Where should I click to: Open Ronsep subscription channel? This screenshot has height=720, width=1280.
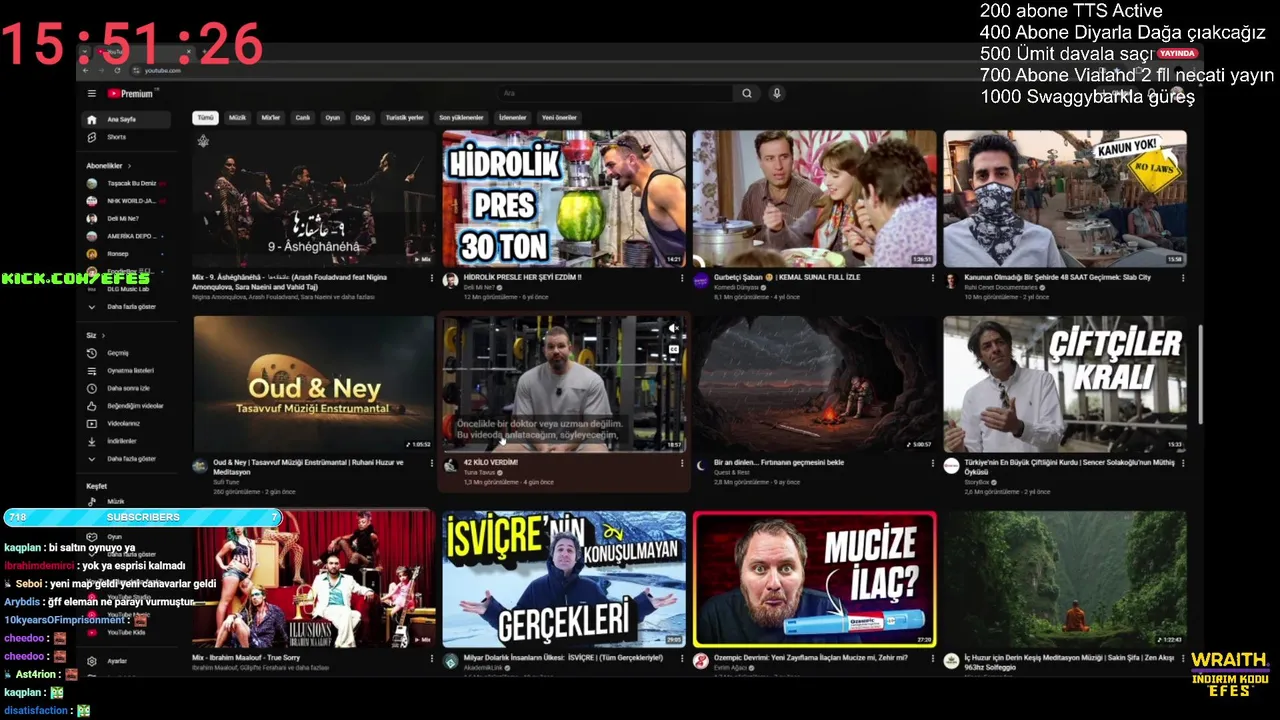[125, 254]
